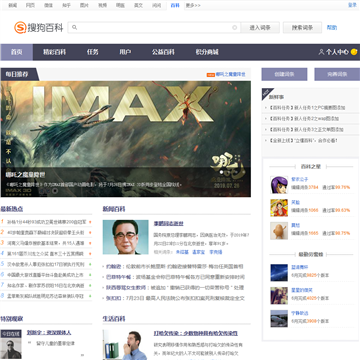Click the IMAX Nezha banner image
The width and height of the screenshot is (360, 360).
point(126,139)
